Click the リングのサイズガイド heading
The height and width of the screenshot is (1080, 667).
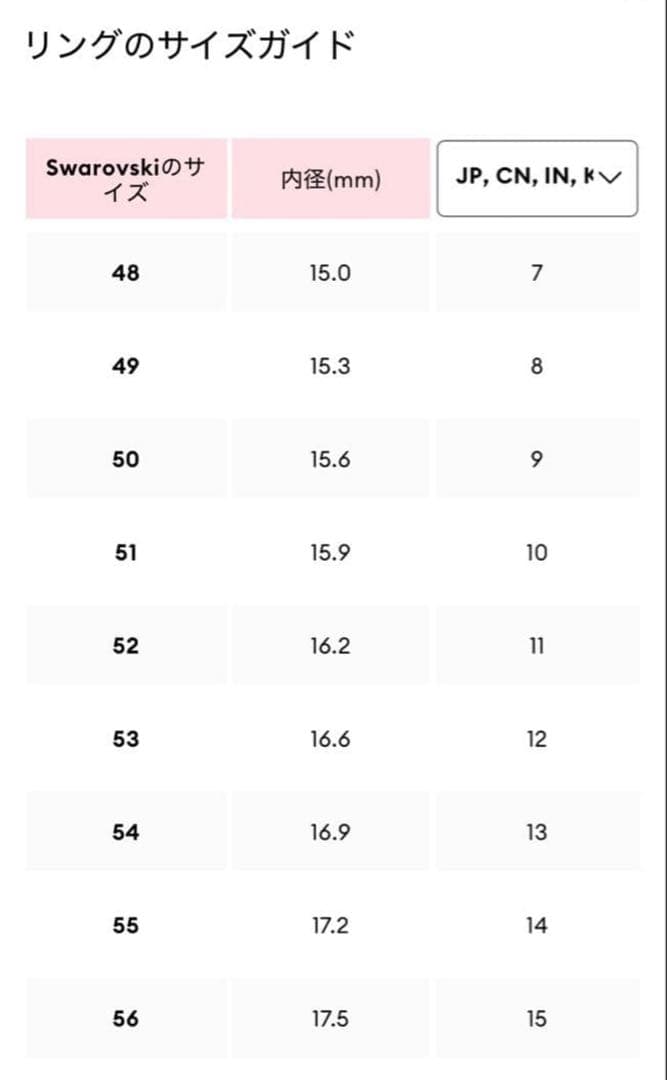pyautogui.click(x=190, y=46)
